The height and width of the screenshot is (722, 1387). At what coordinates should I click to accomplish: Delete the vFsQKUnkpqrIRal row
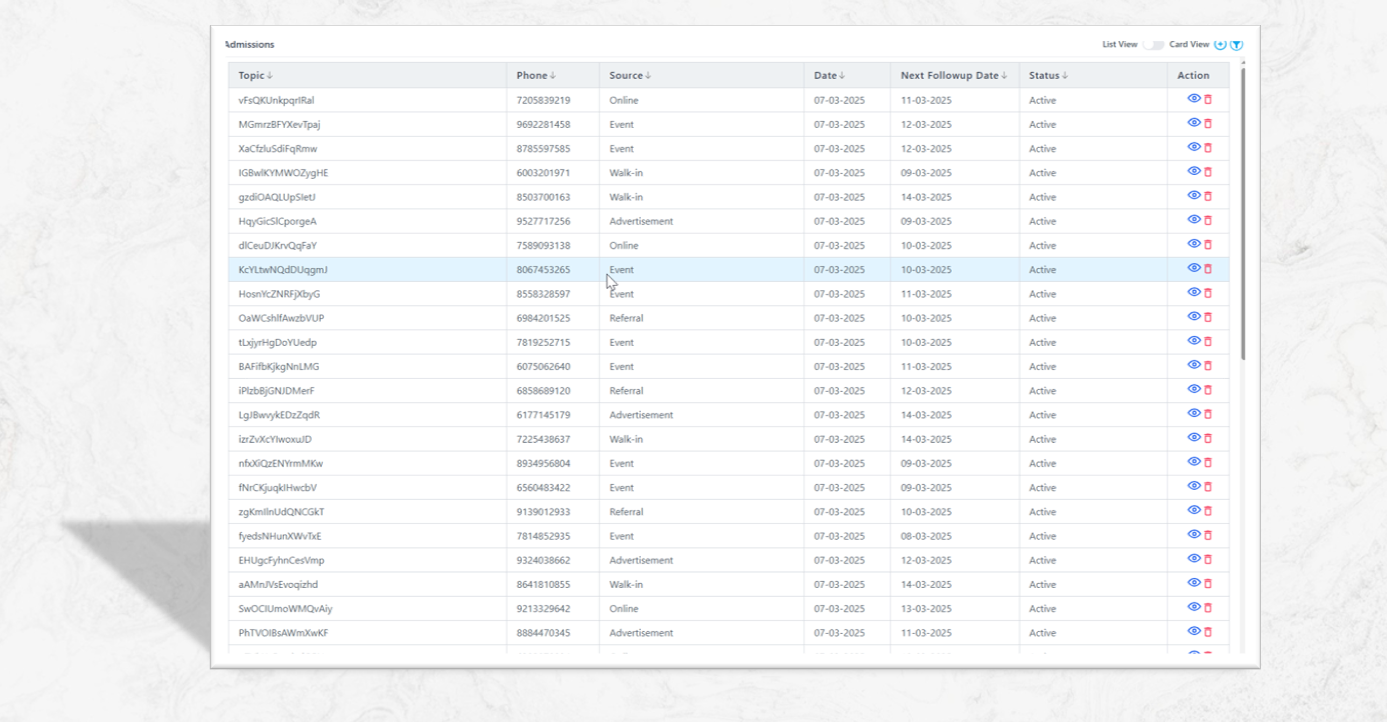[x=1208, y=100]
